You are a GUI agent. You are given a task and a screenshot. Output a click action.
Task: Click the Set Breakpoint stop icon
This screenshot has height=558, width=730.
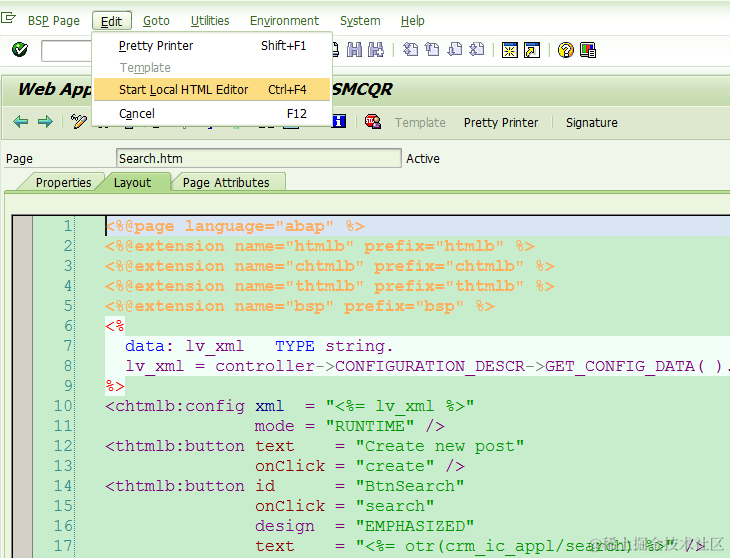373,121
